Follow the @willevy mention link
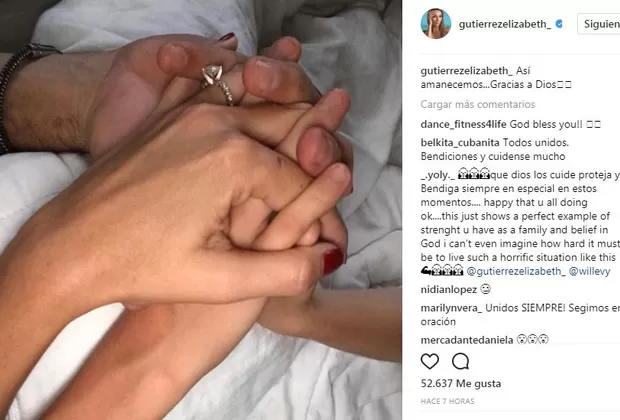 (x=589, y=271)
